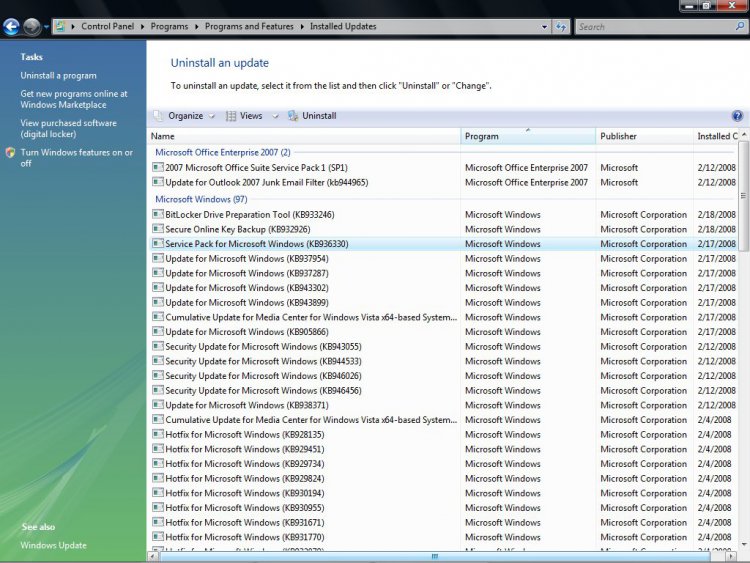Go back with the Back arrow button
Screen dimensions: 750x563
click(x=11, y=27)
